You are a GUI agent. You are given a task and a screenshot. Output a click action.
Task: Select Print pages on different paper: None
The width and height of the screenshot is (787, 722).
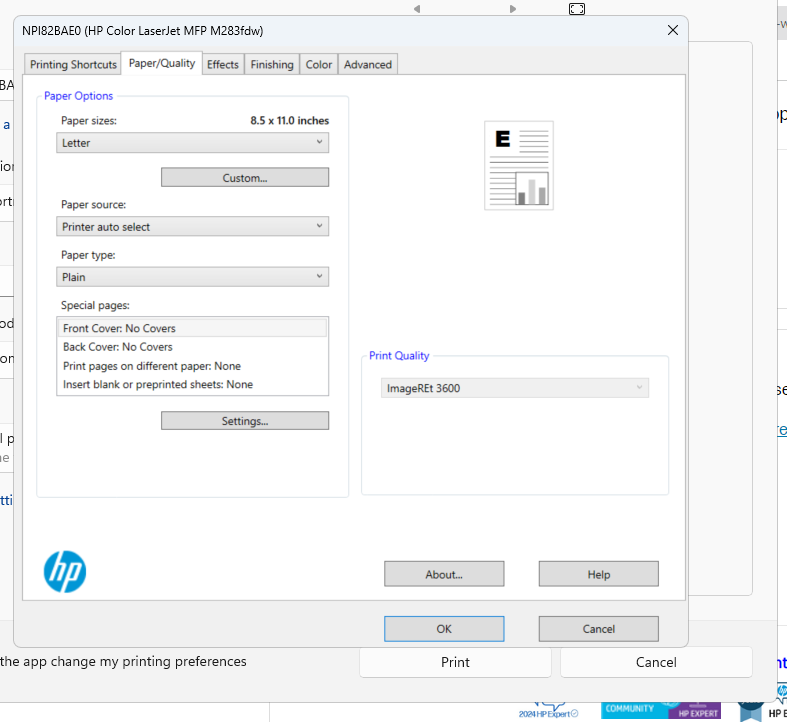tap(193, 366)
